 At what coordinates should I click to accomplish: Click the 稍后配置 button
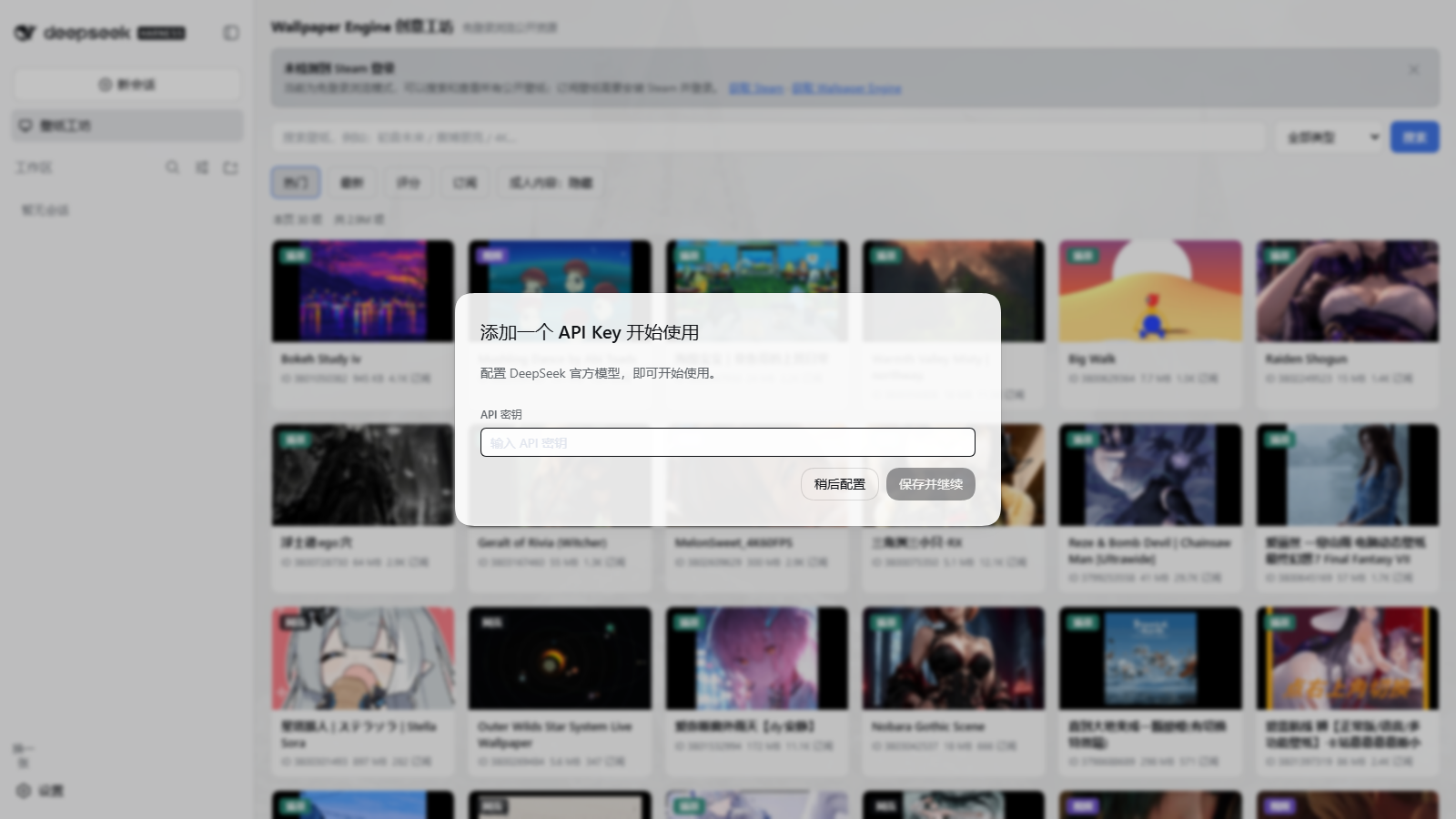839,484
